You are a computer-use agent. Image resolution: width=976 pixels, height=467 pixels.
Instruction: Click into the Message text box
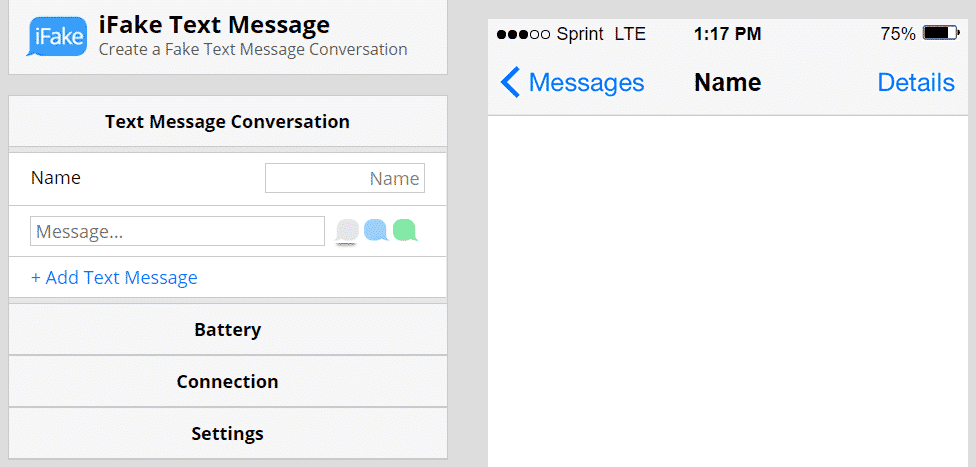(x=177, y=232)
